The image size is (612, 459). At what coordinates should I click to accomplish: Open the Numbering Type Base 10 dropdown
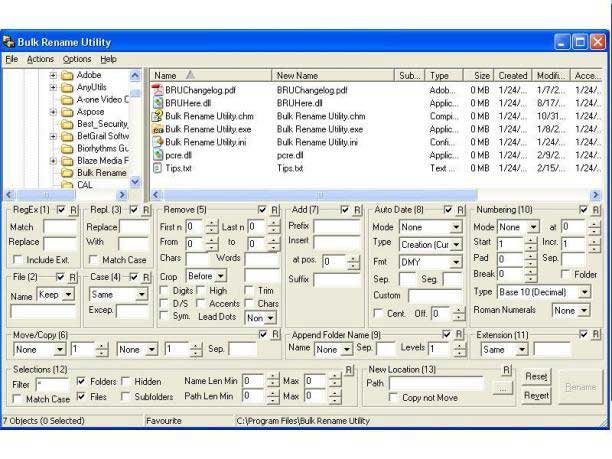584,292
